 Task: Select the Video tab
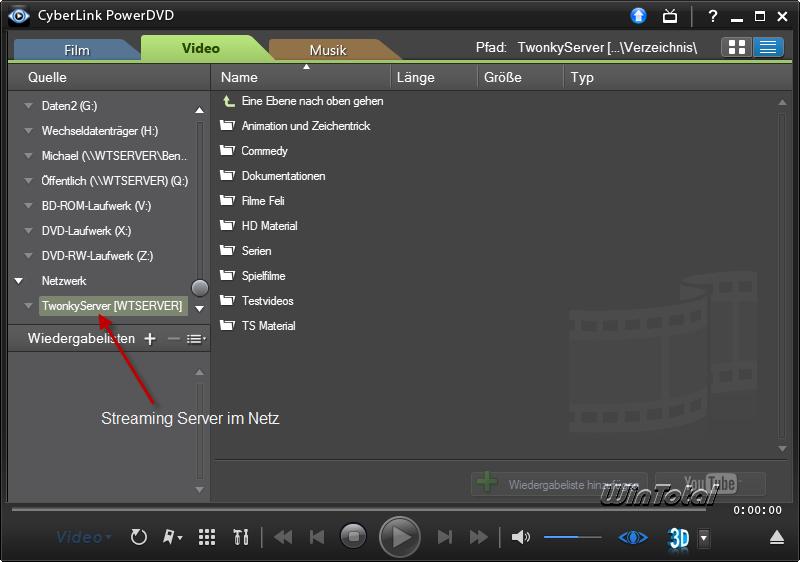point(201,48)
